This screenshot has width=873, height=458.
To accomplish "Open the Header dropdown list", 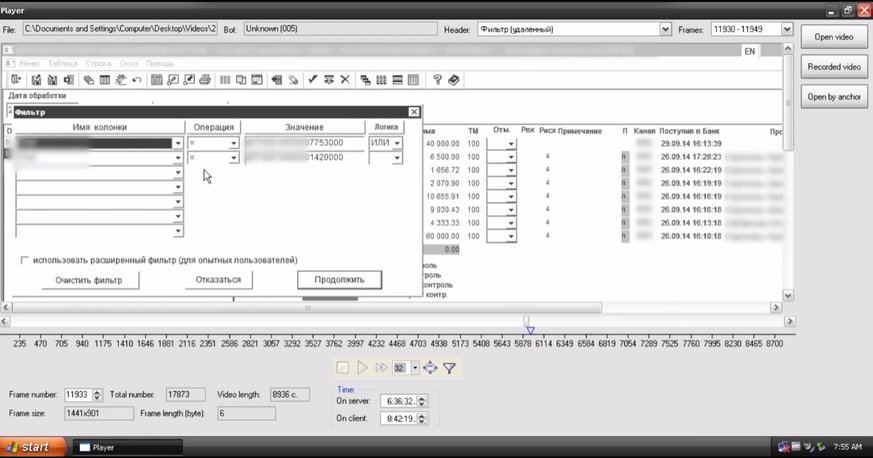I will 665,29.
